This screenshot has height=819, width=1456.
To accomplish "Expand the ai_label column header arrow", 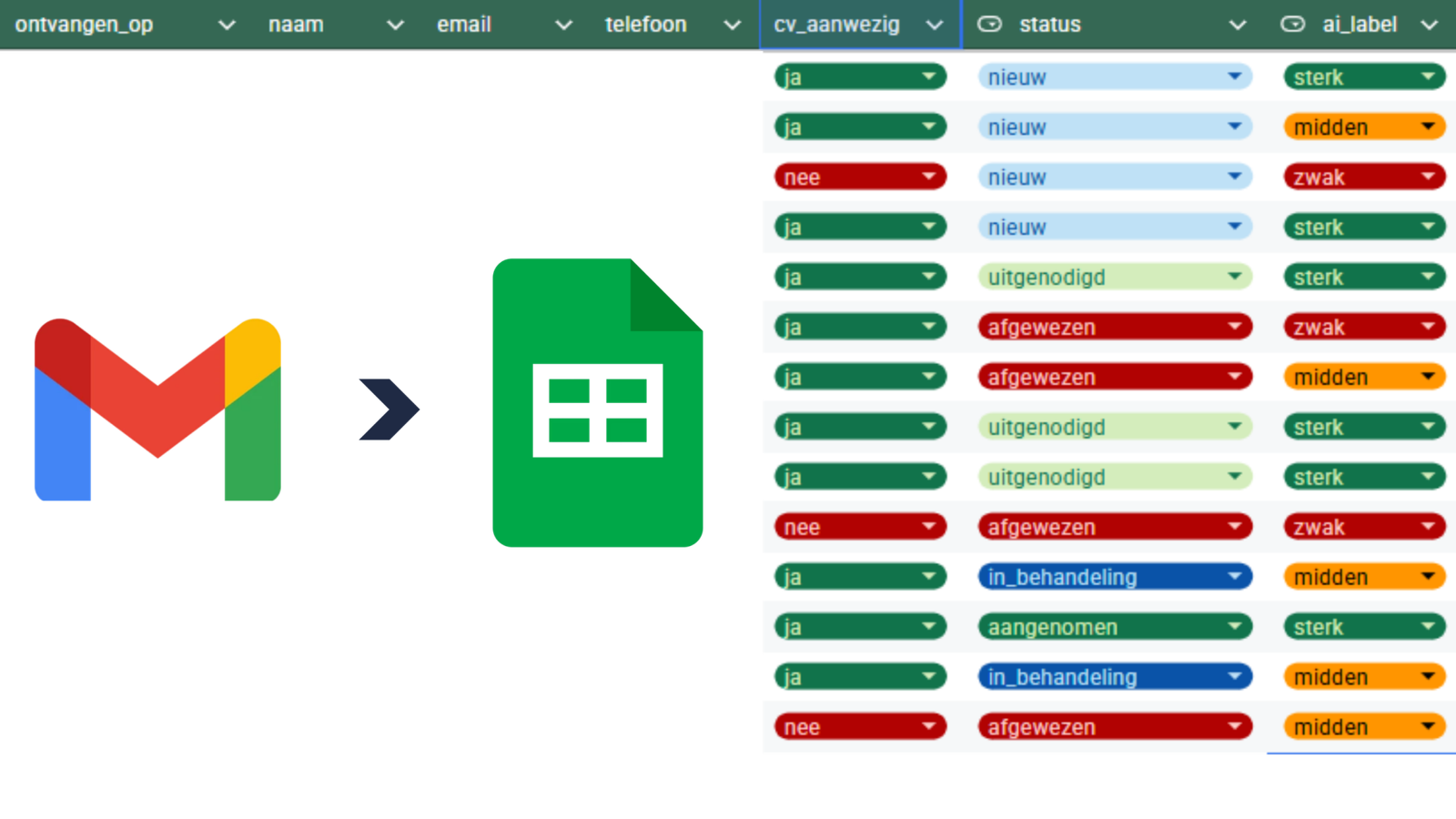I will [x=1430, y=25].
